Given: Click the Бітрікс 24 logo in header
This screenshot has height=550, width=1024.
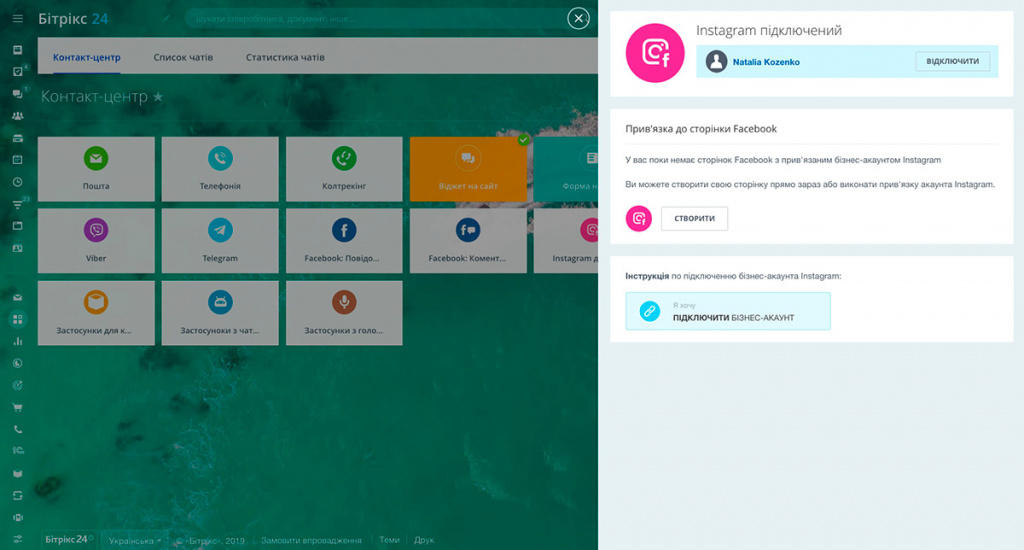Looking at the screenshot, I should [73, 19].
